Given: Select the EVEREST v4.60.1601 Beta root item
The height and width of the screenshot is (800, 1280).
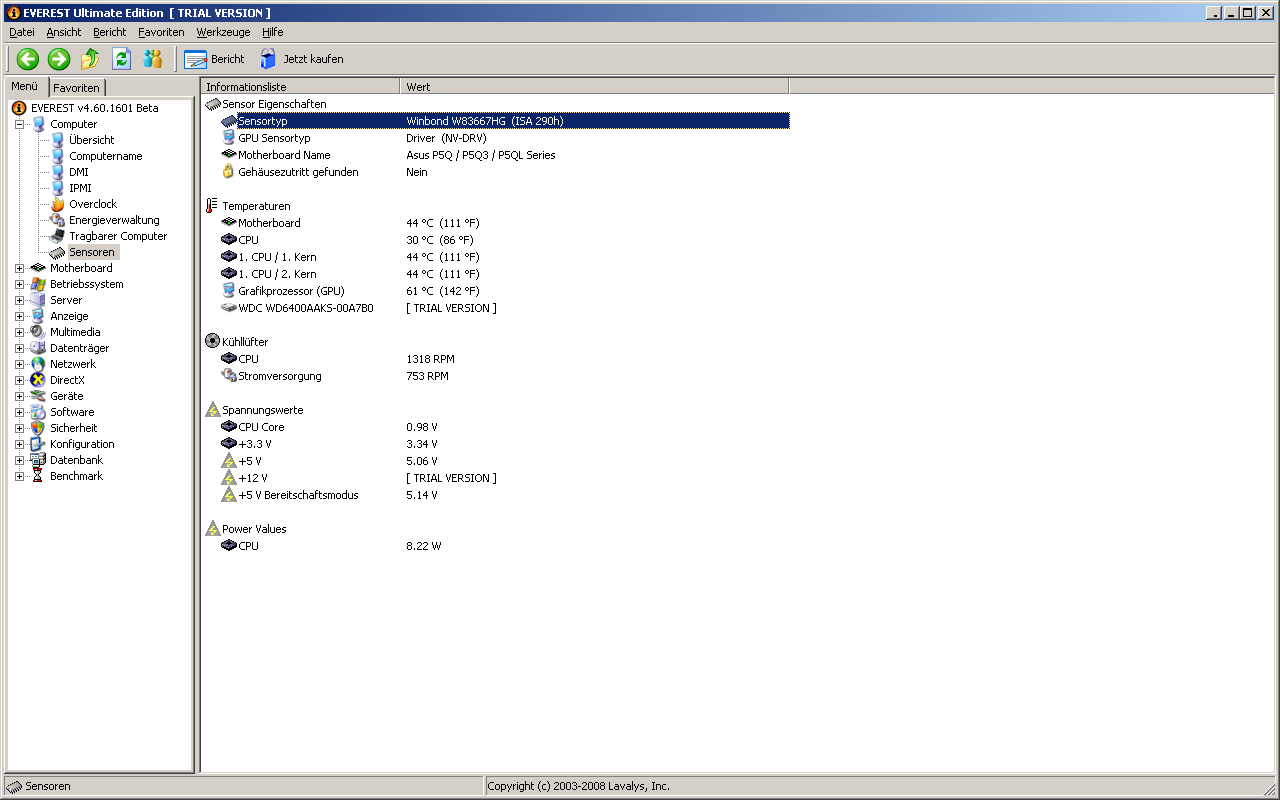Looking at the screenshot, I should (94, 108).
